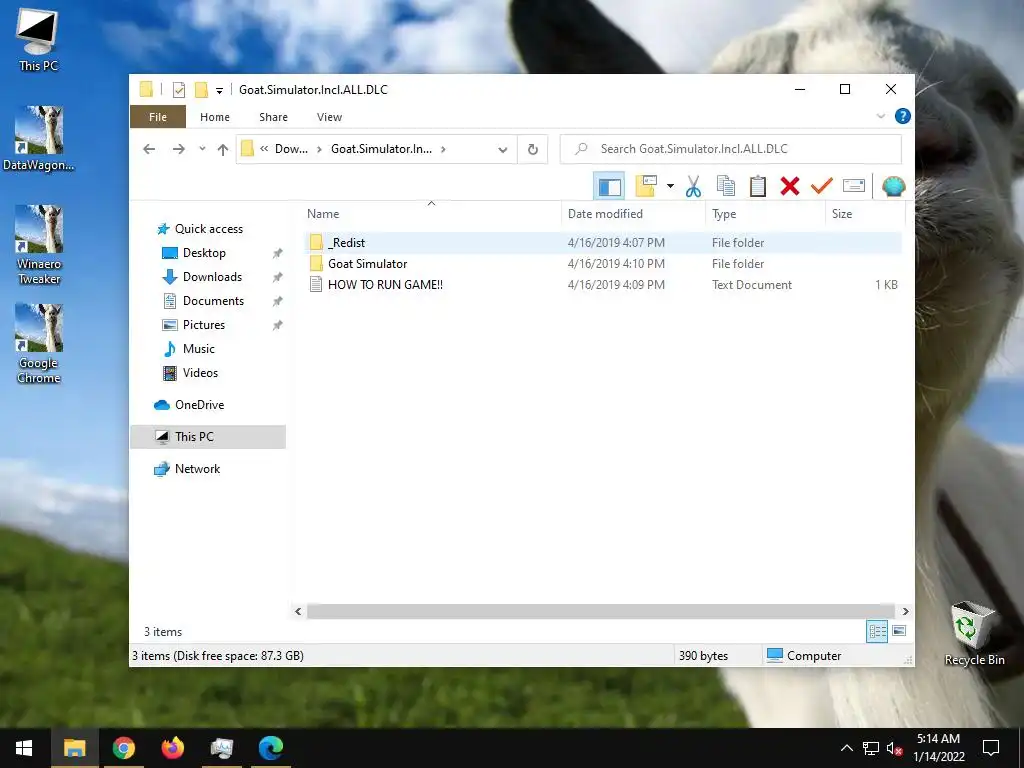Open the Windows Start menu
This screenshot has width=1024, height=768.
click(x=24, y=748)
